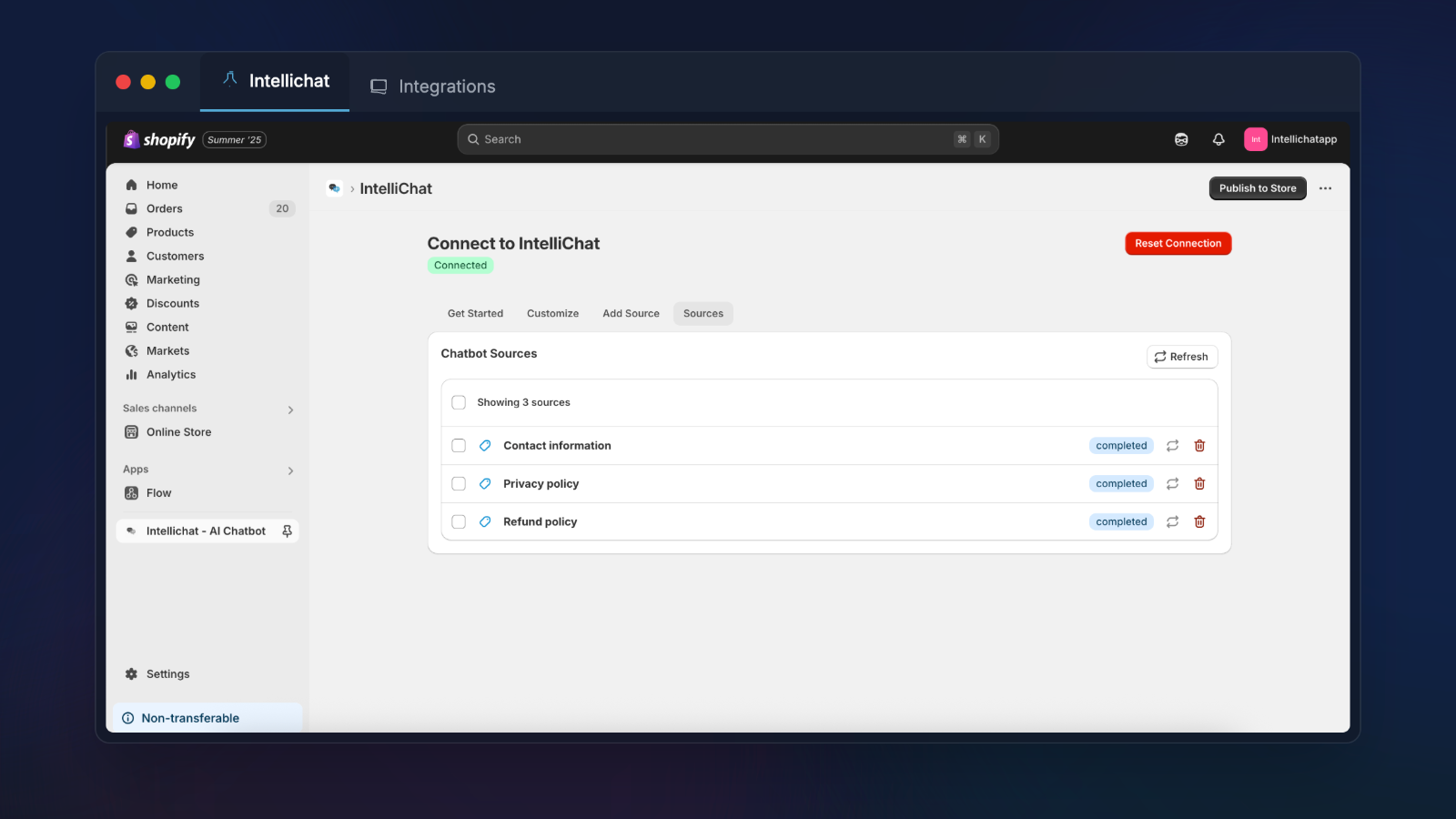1456x819 pixels.
Task: Click the IntelliChat breadcrumb title
Action: 396,188
